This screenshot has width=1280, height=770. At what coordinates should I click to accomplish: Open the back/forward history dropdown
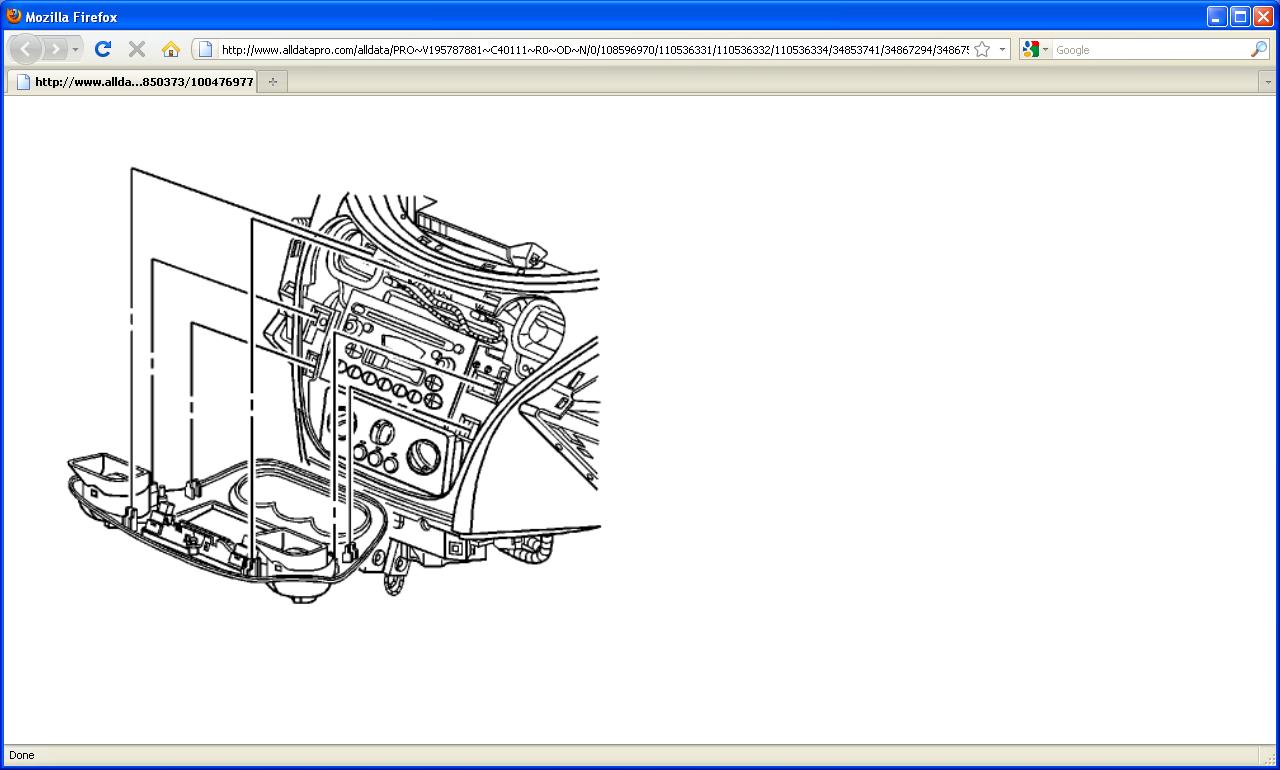click(x=75, y=49)
